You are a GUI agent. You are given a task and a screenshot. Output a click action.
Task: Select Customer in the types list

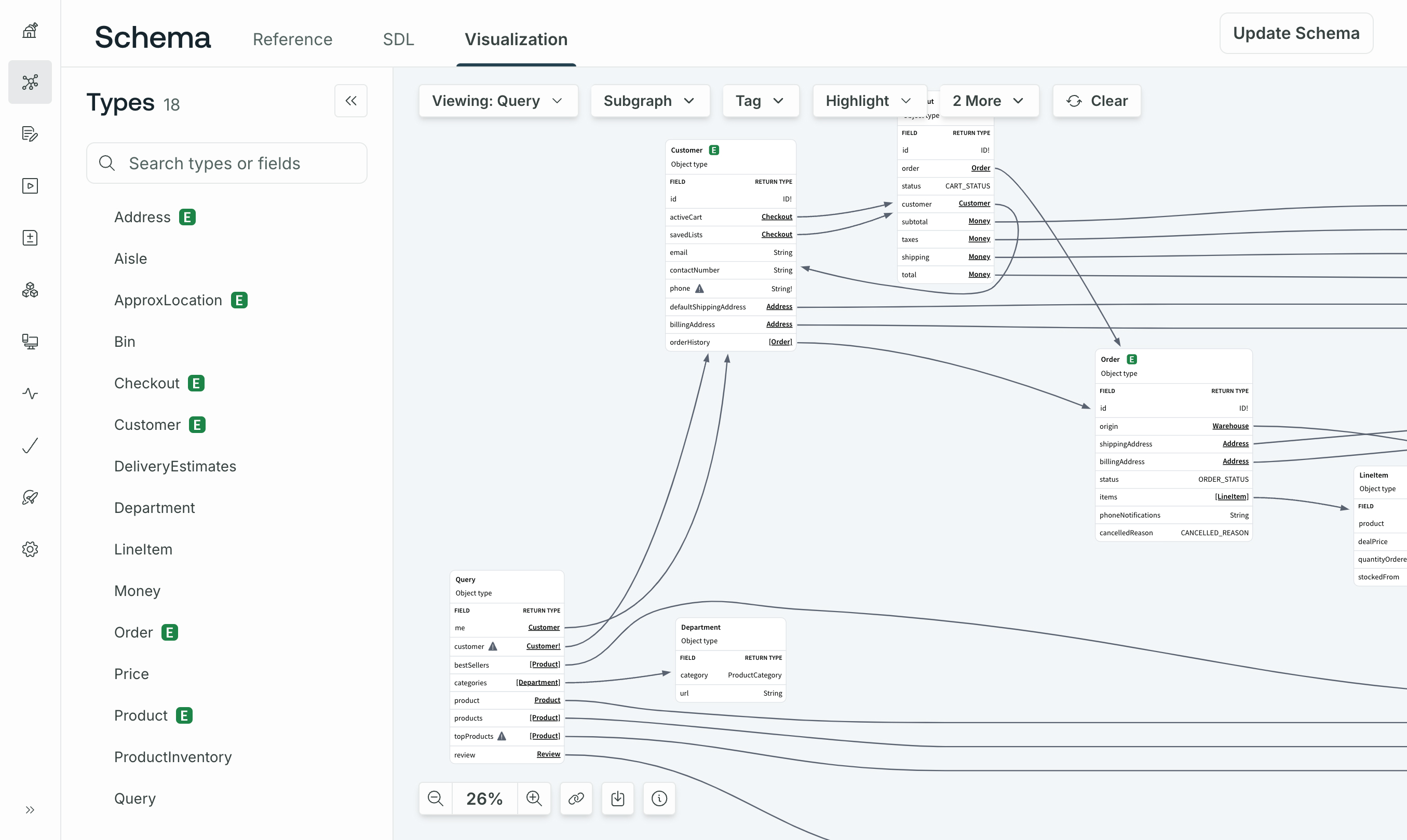pos(147,425)
